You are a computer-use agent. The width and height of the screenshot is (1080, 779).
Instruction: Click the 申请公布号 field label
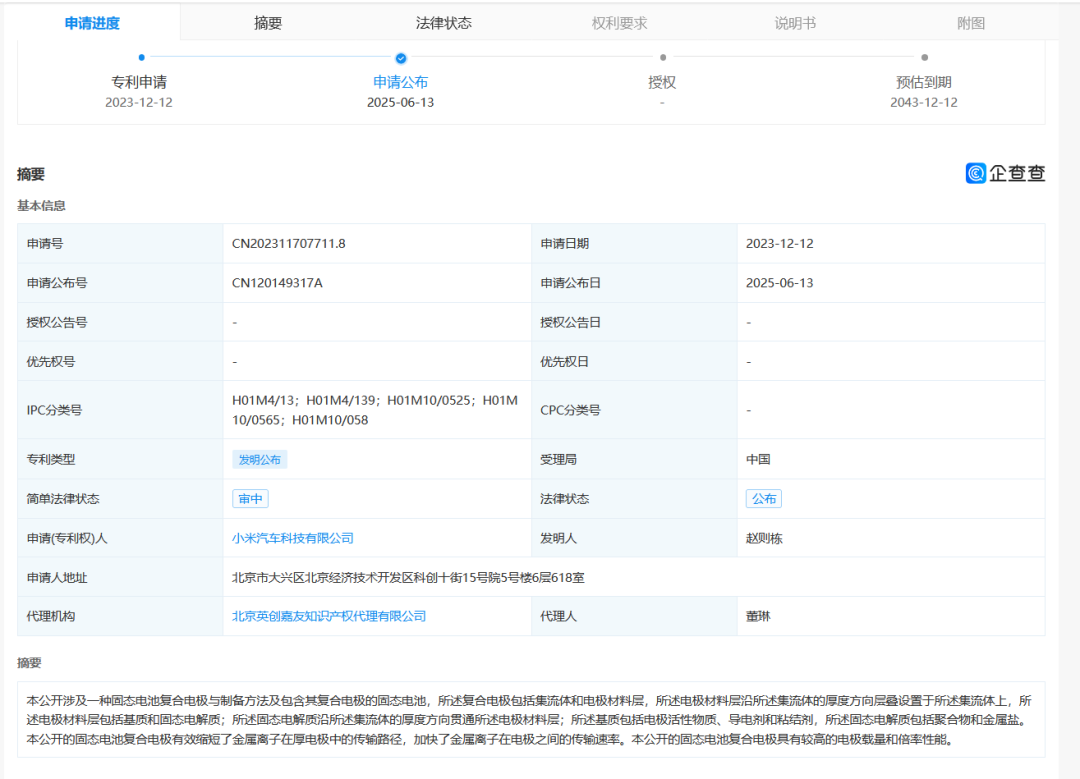[x=56, y=282]
